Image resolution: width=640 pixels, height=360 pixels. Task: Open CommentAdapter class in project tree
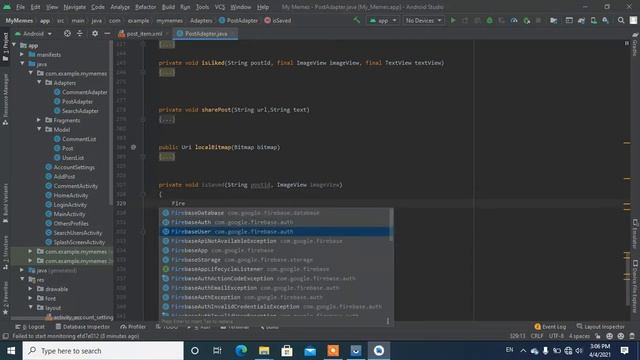tap(81, 92)
